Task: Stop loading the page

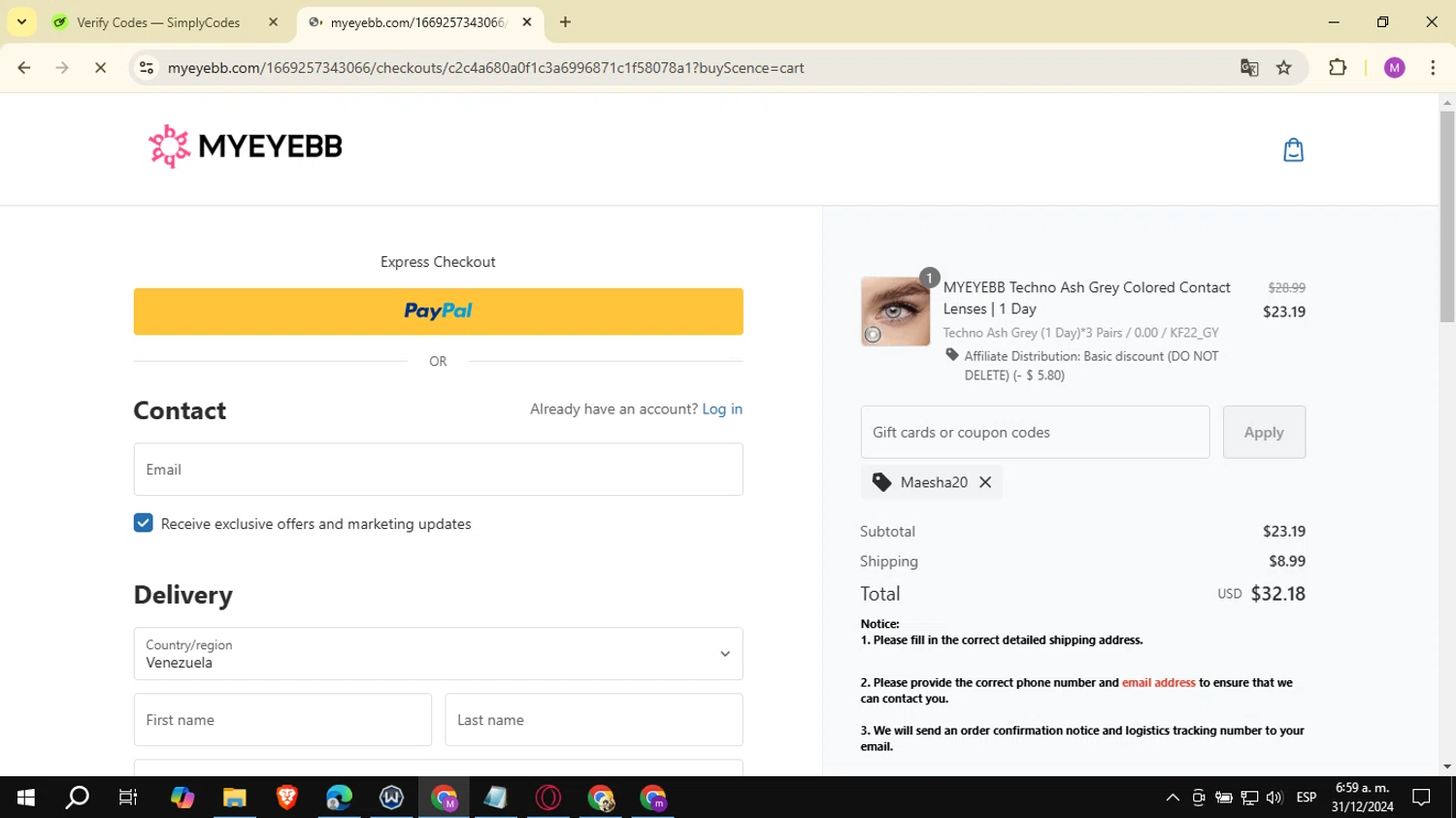Action: click(x=100, y=68)
